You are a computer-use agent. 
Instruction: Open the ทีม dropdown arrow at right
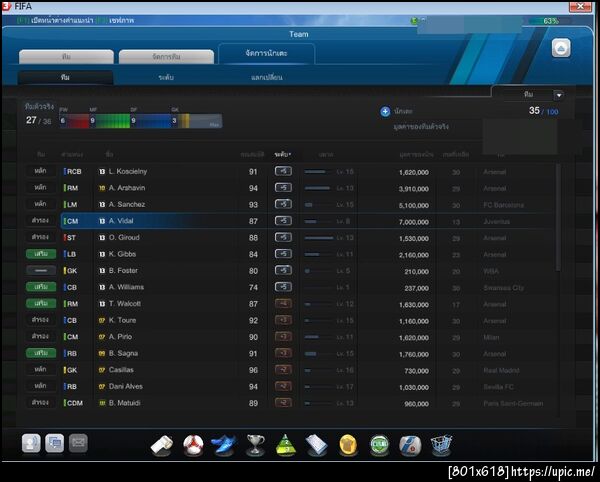pyautogui.click(x=559, y=95)
